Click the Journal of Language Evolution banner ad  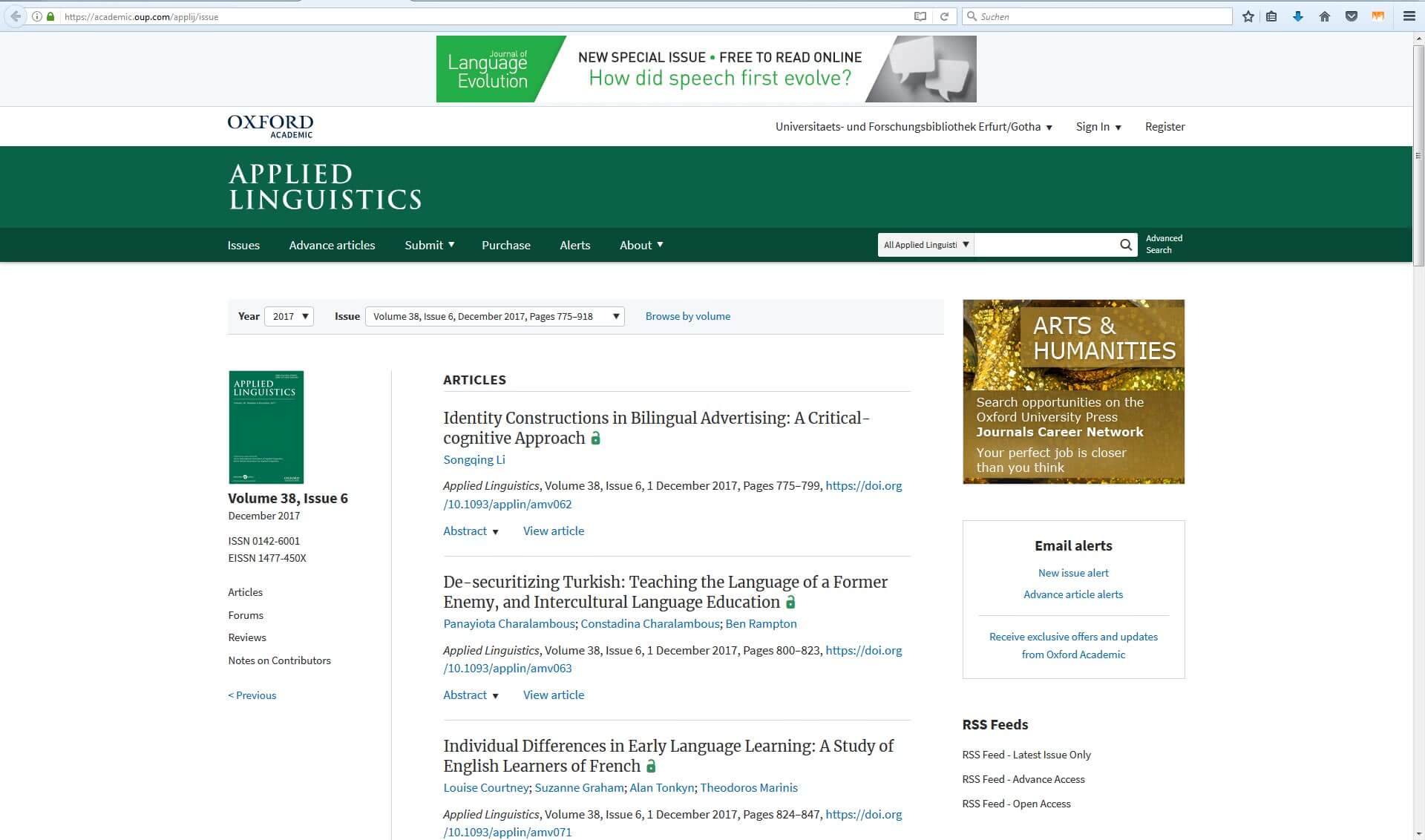pyautogui.click(x=706, y=69)
